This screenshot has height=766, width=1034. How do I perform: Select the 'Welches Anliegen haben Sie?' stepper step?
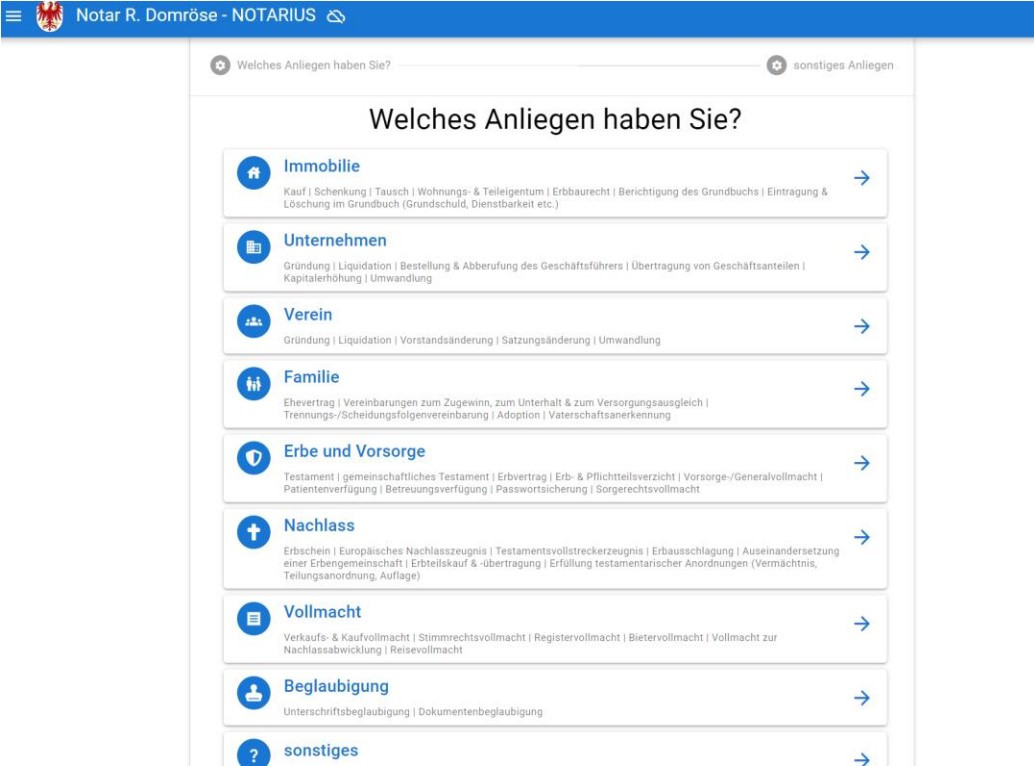pos(301,66)
